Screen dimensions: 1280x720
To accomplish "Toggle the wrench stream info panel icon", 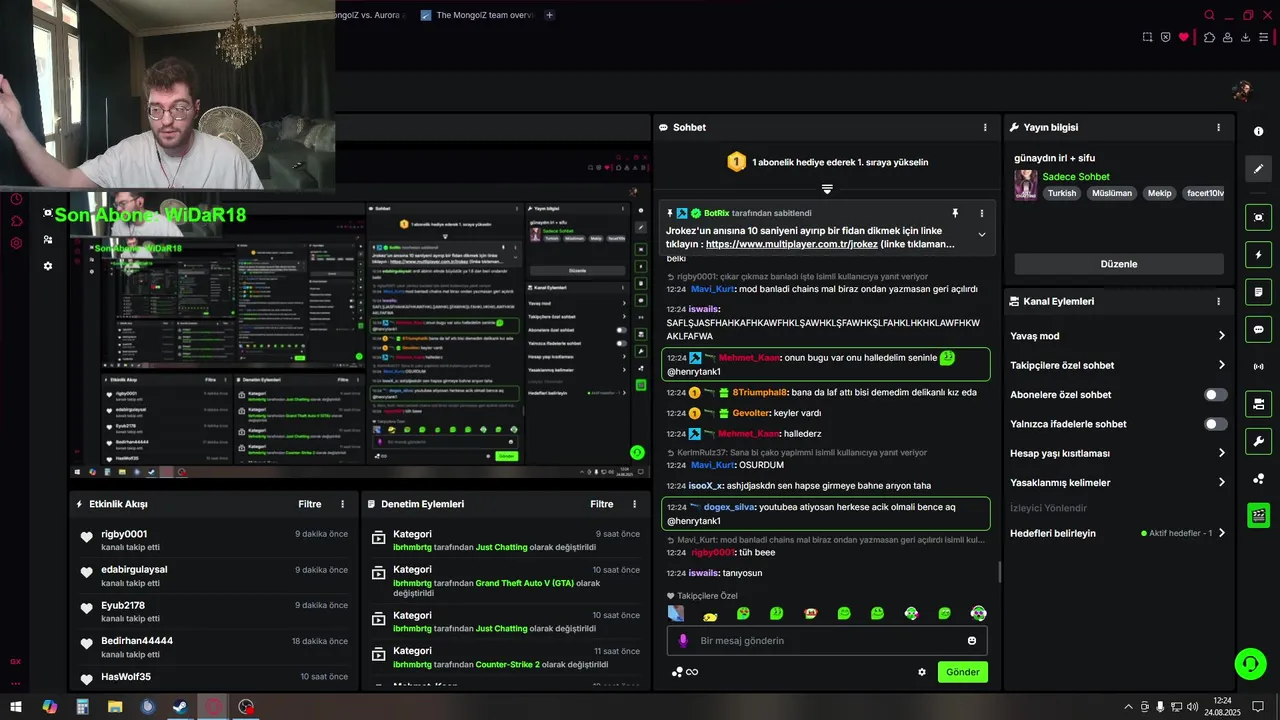I will click(x=1258, y=441).
